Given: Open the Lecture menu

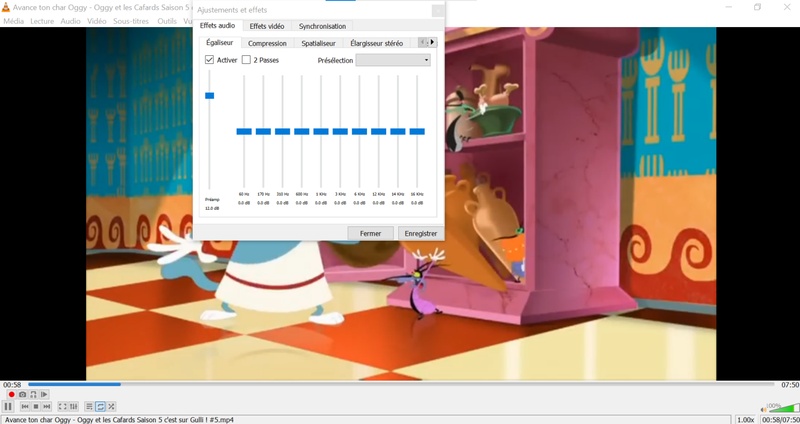Looking at the screenshot, I should [x=42, y=21].
